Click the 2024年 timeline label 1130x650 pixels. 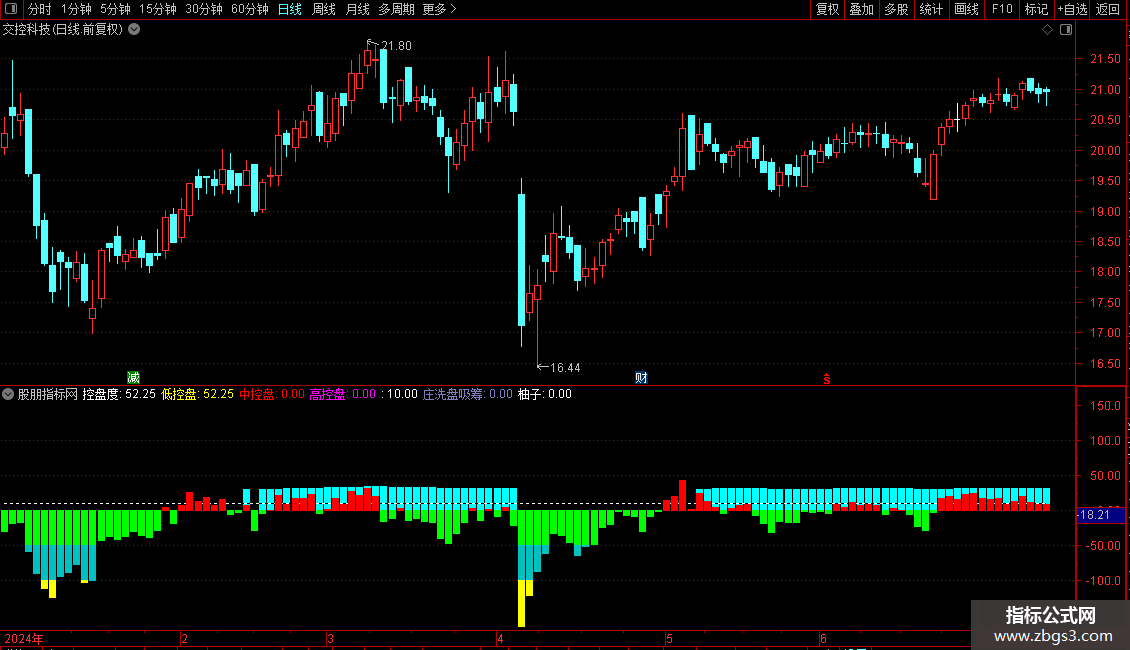pos(24,639)
